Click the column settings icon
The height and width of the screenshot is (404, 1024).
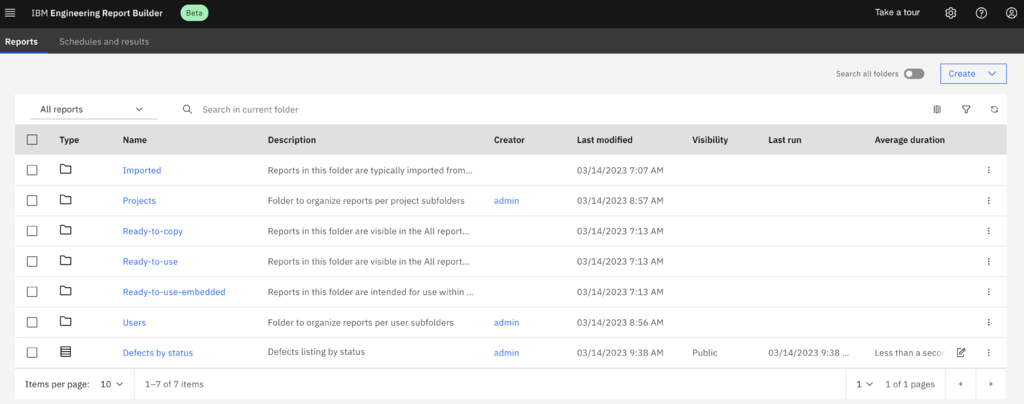click(x=937, y=110)
